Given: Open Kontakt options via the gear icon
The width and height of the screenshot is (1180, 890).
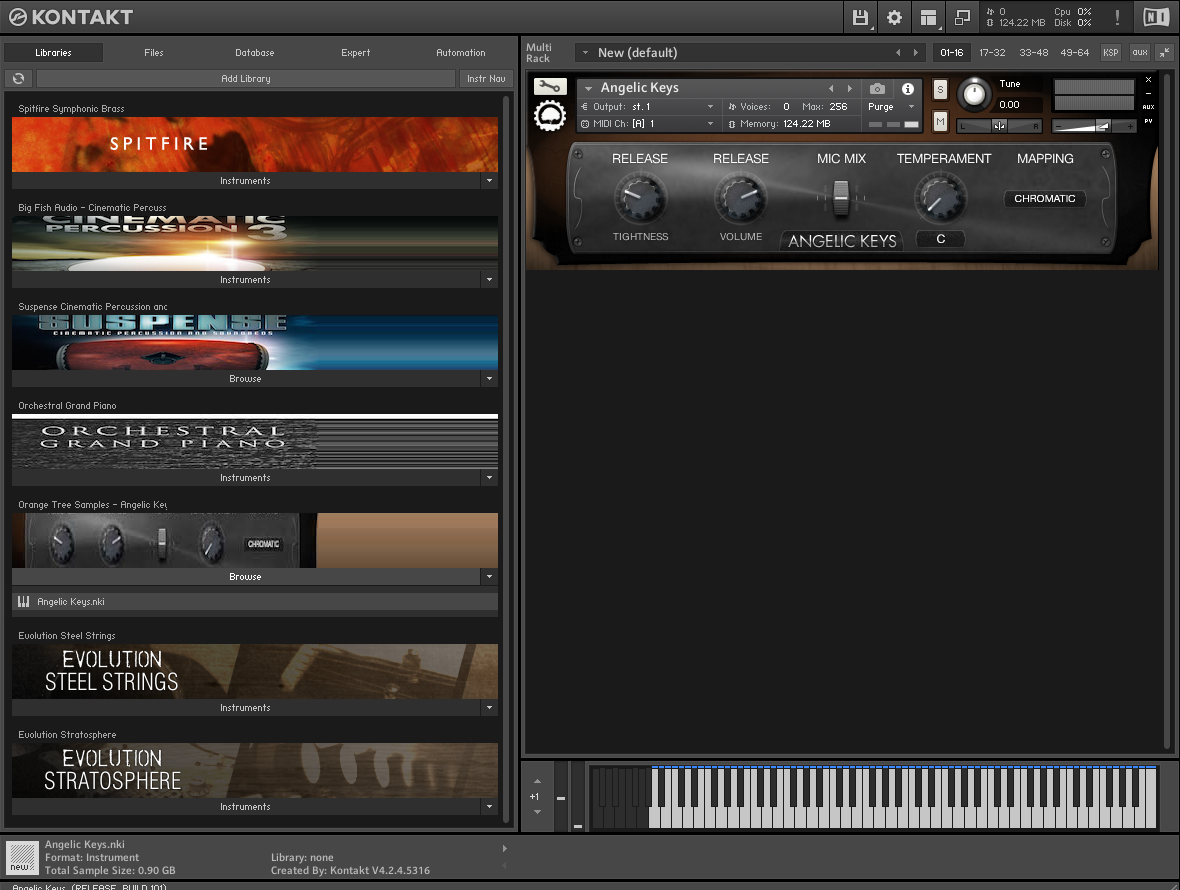Looking at the screenshot, I should [x=894, y=17].
